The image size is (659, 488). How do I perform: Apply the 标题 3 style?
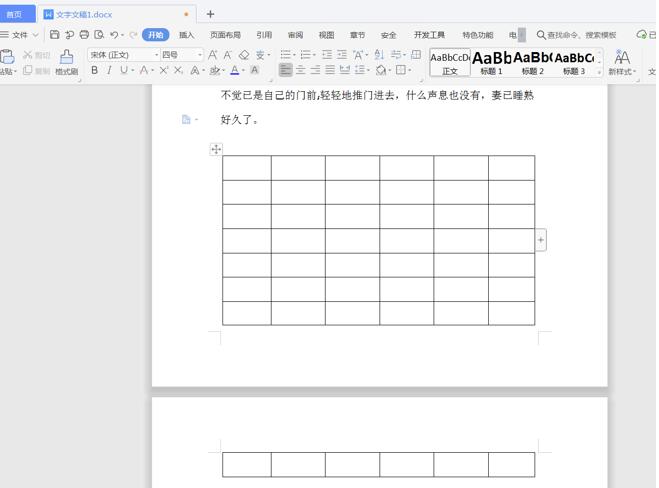pyautogui.click(x=574, y=63)
